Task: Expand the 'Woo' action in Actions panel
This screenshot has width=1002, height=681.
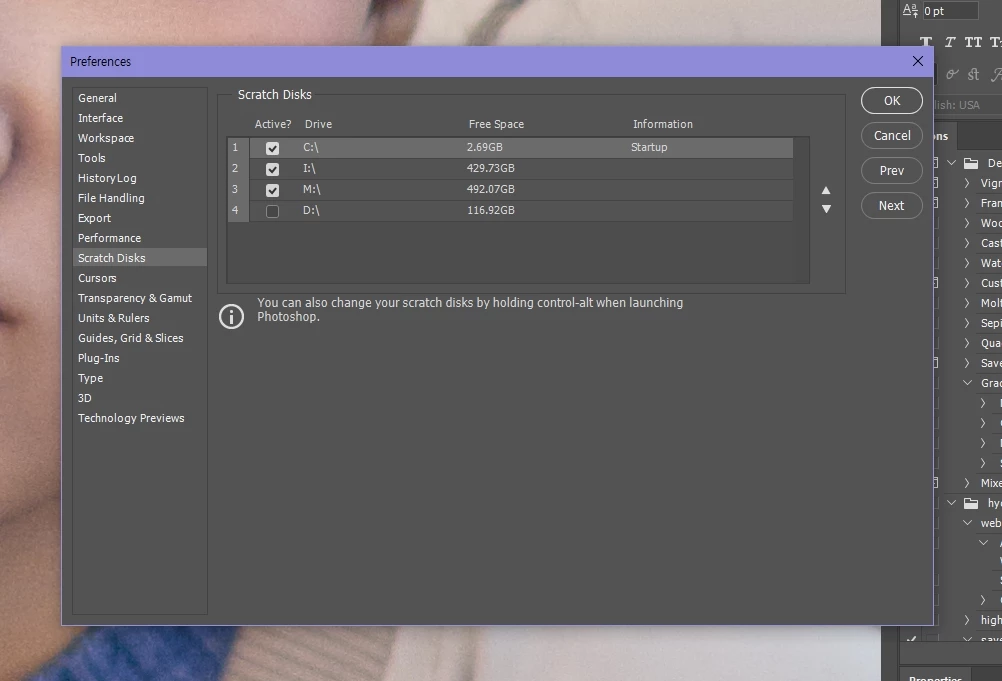Action: tap(967, 223)
